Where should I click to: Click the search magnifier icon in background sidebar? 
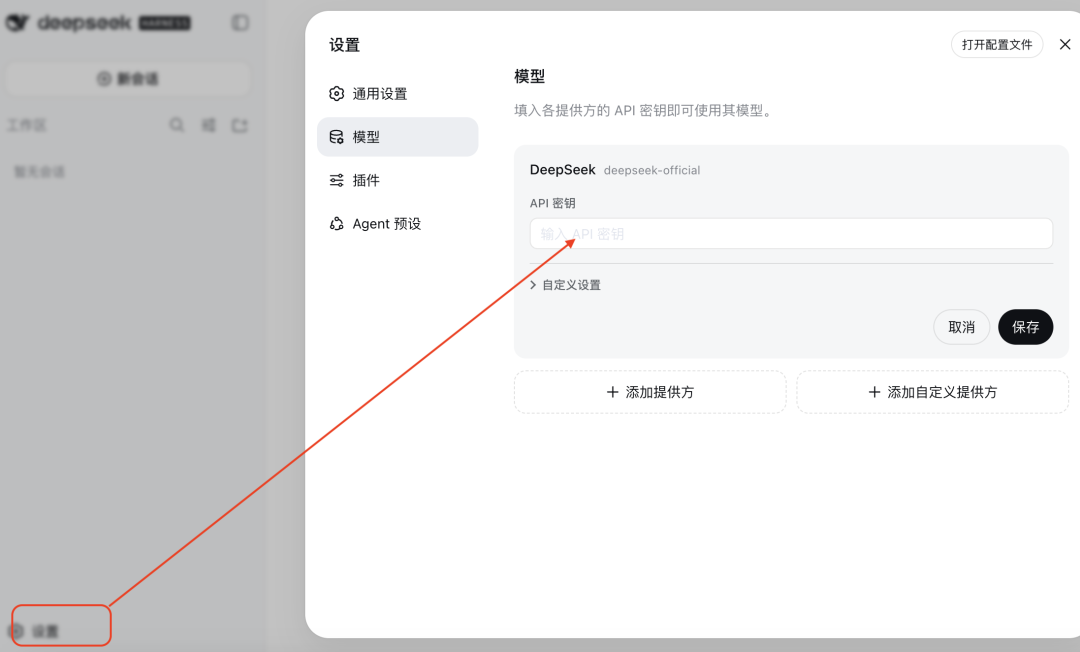[177, 125]
